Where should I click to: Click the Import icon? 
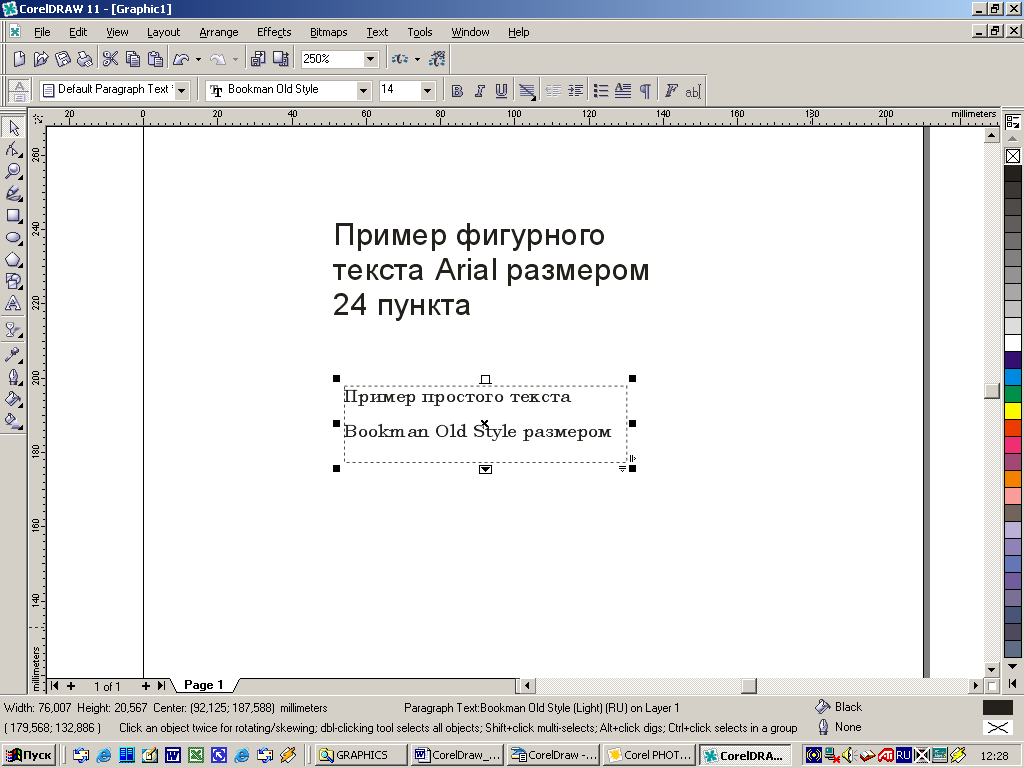tap(258, 59)
